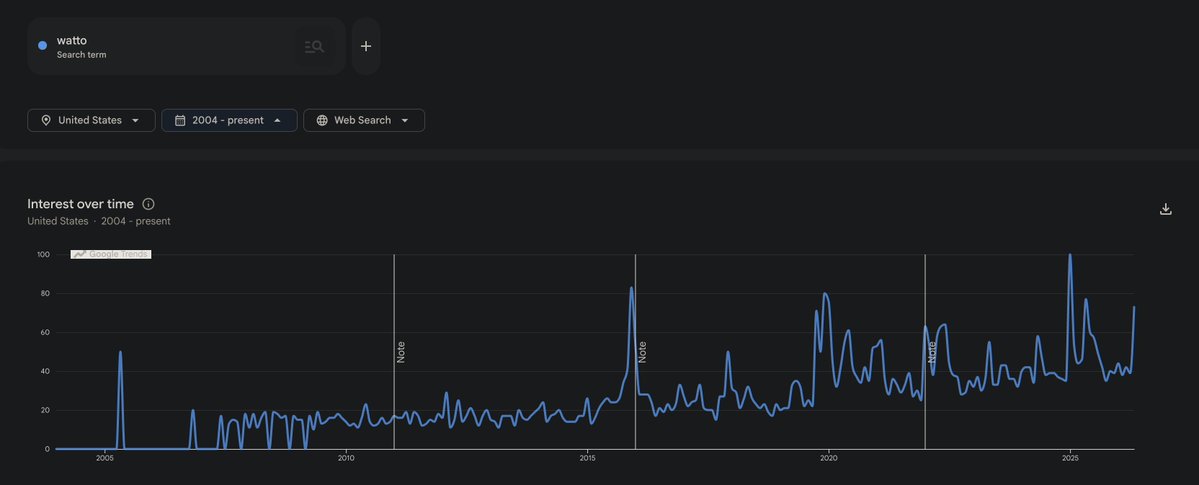
Task: Click the 2015 x-axis label
Action: tap(587, 458)
